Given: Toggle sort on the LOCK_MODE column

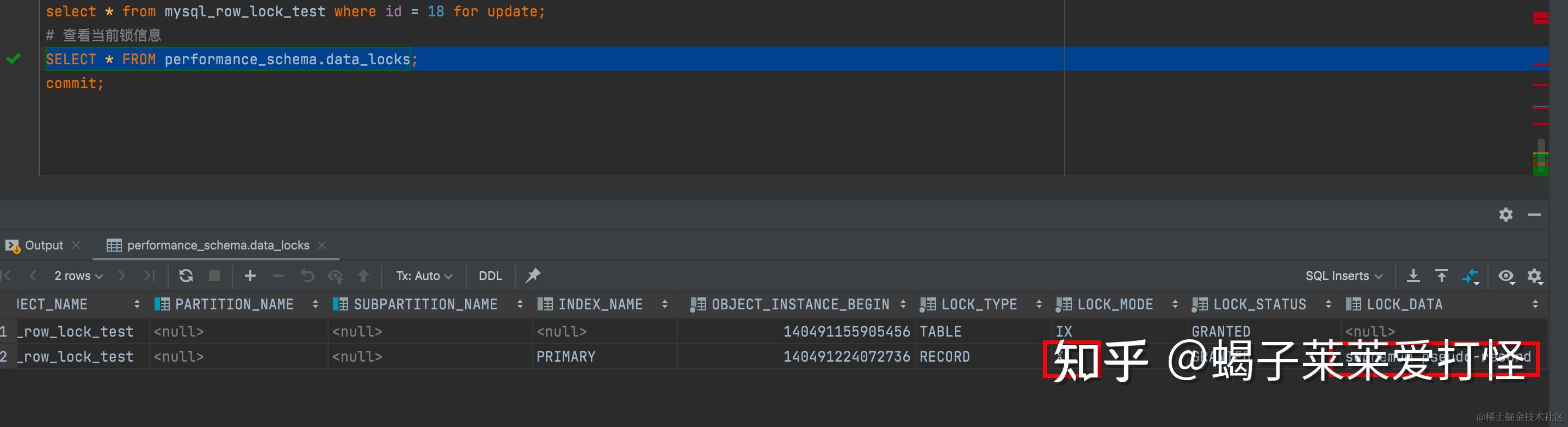Looking at the screenshot, I should coord(1174,304).
